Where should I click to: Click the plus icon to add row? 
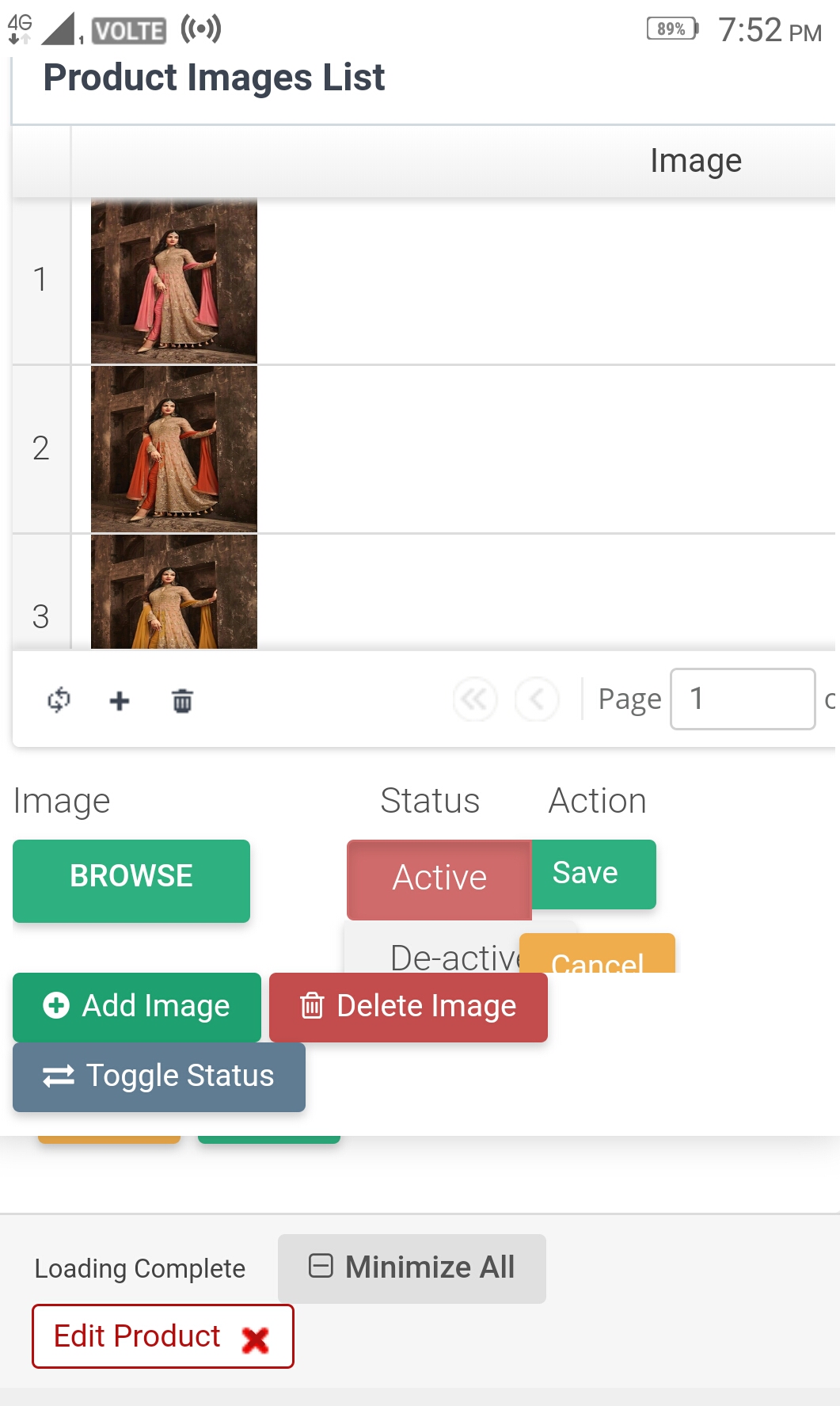[120, 701]
